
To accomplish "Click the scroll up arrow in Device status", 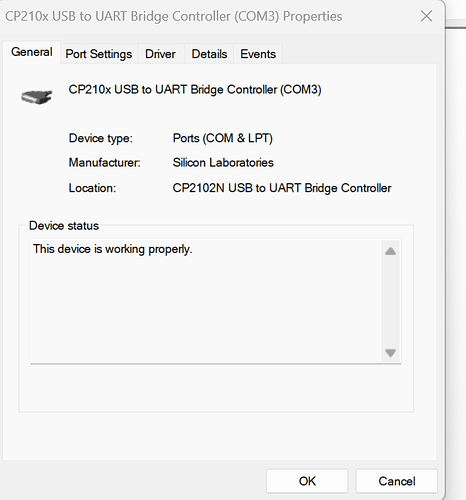I will click(x=390, y=251).
